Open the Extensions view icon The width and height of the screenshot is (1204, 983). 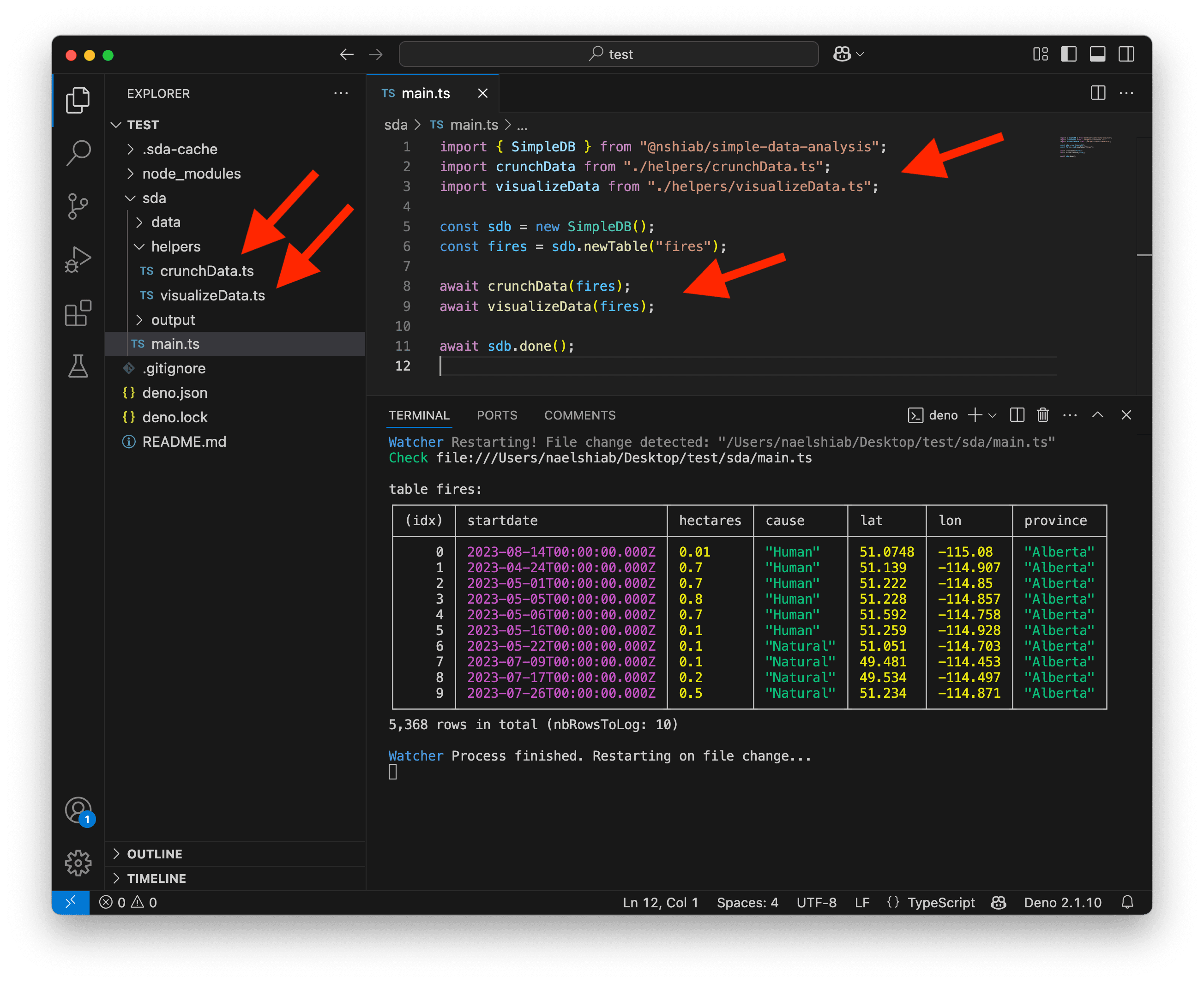(78, 312)
